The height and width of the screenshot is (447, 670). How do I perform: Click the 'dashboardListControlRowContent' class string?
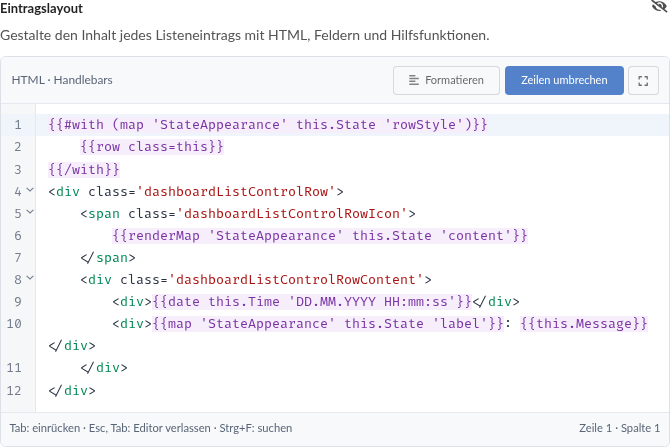pos(296,279)
